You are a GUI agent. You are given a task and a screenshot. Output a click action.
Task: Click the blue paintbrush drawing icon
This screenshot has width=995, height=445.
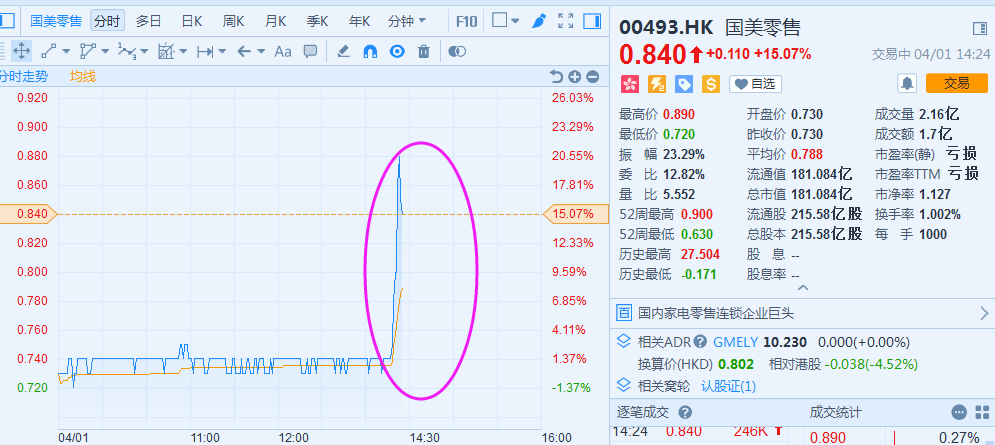(539, 20)
